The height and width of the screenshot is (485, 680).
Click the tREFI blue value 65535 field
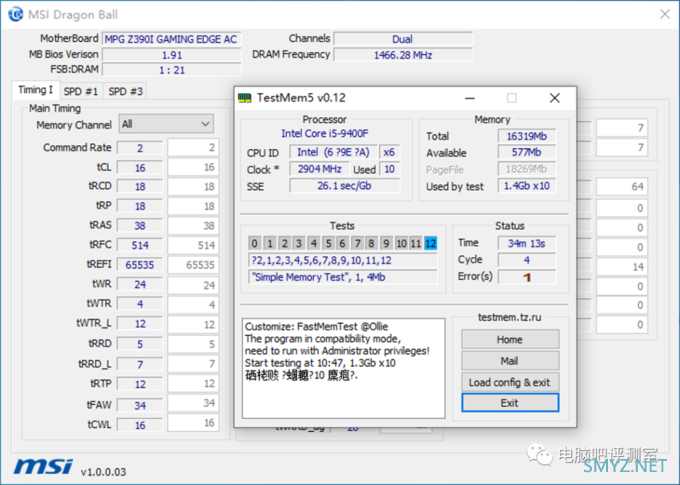coord(140,265)
